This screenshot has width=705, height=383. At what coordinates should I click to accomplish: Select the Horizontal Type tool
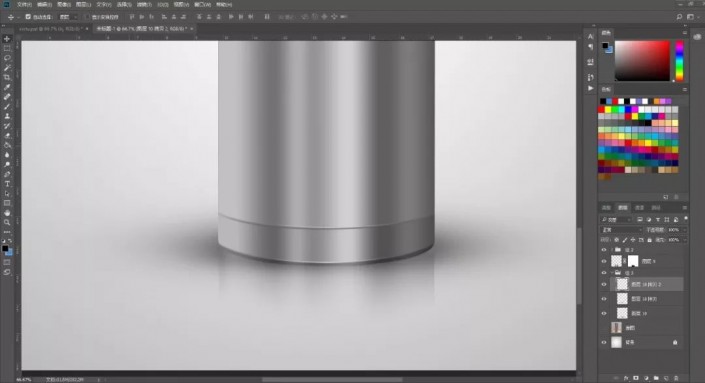[7, 184]
